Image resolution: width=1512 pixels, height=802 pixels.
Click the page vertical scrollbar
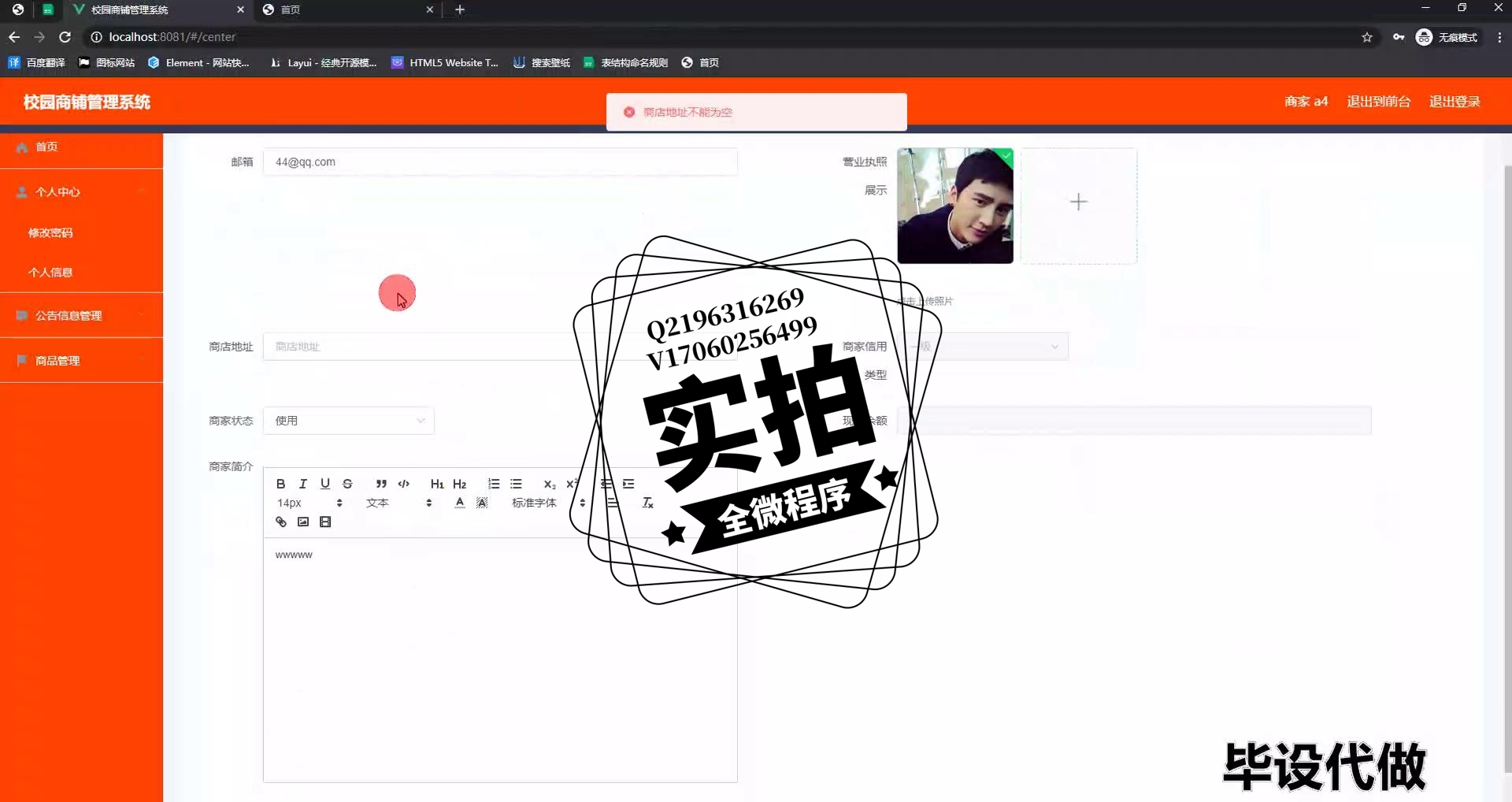[x=1507, y=468]
